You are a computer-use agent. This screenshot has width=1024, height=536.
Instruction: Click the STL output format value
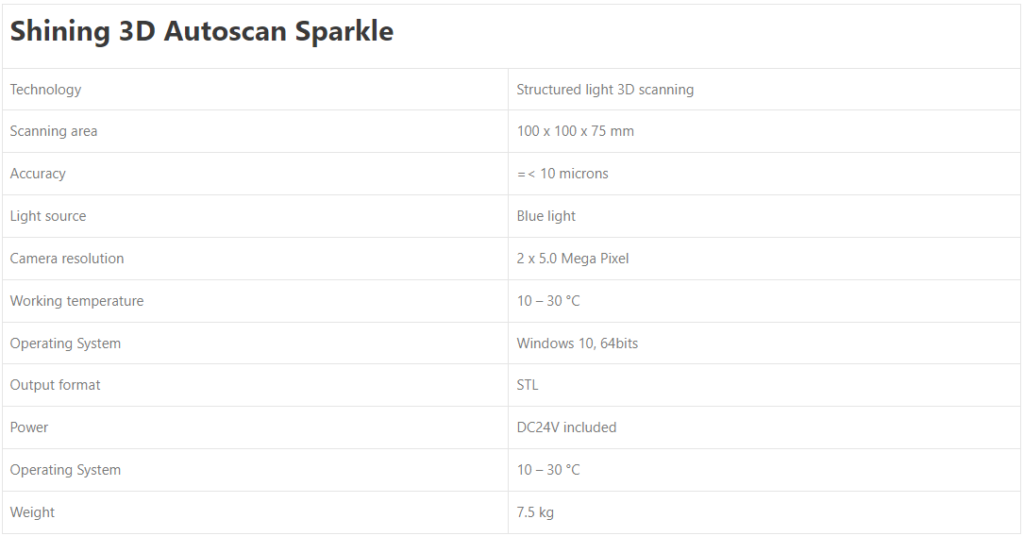pos(527,385)
